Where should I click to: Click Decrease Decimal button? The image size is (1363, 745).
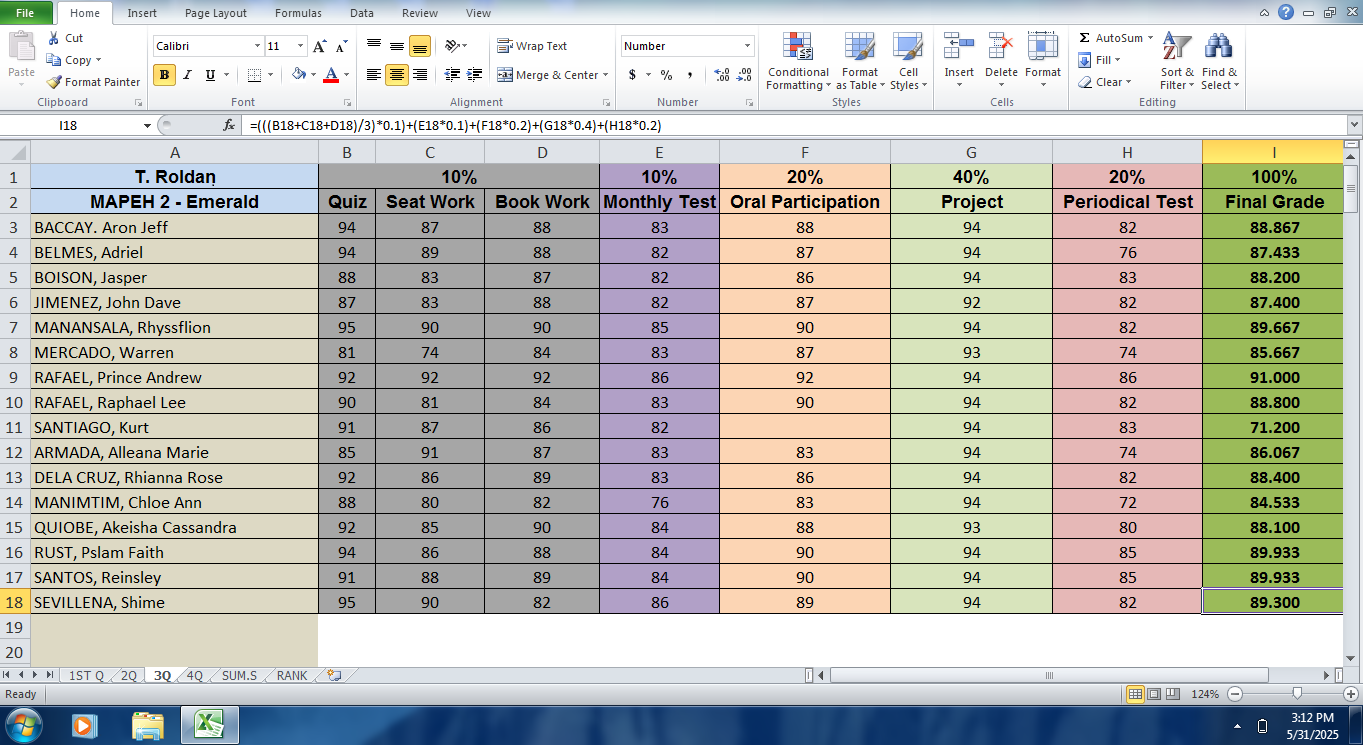(745, 75)
